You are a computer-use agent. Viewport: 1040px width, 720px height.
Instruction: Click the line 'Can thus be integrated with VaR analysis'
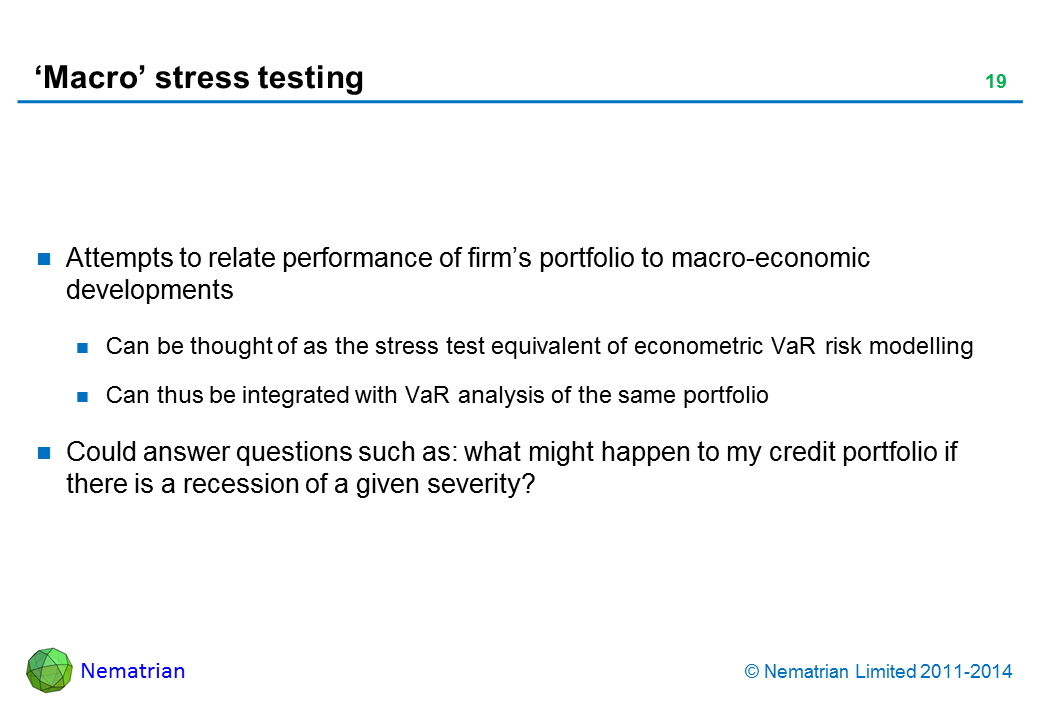point(437,395)
